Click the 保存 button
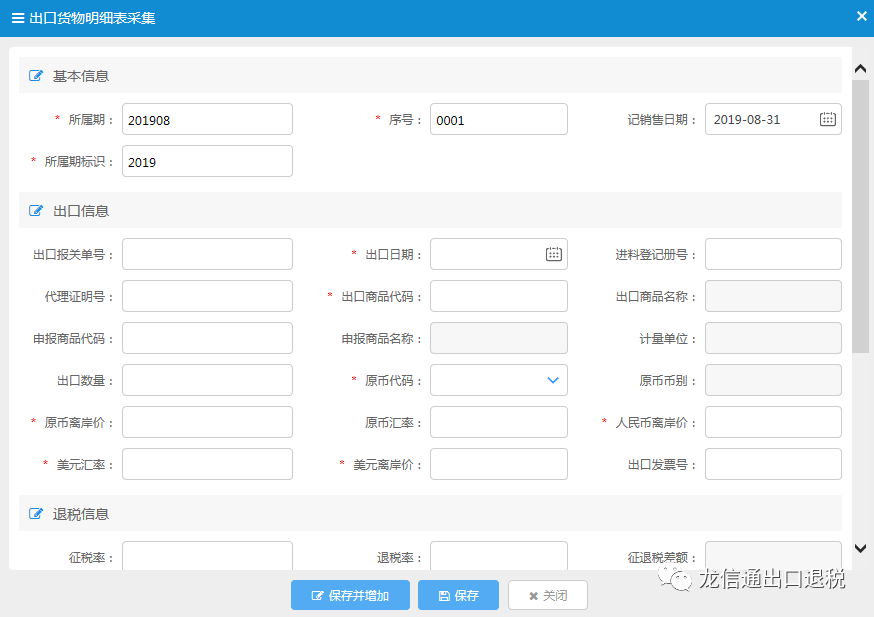The height and width of the screenshot is (617, 874). pyautogui.click(x=458, y=595)
